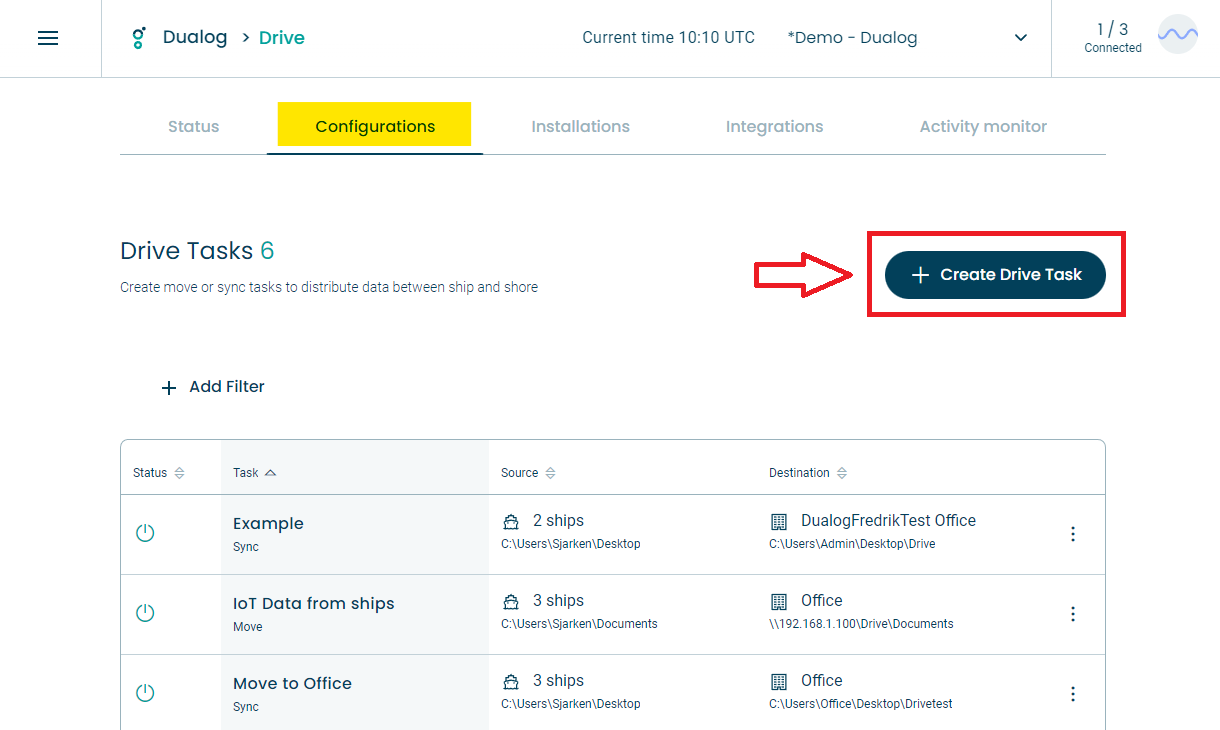Open three-dot menu for Example task

click(x=1073, y=534)
